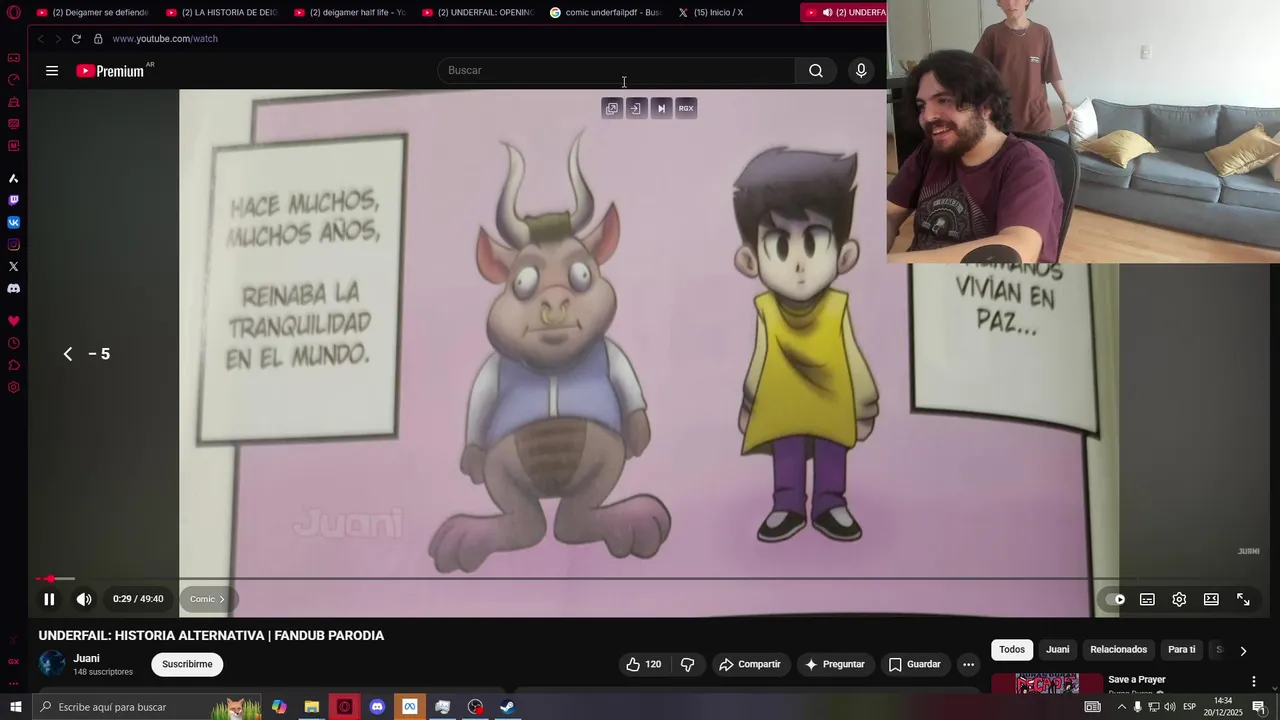Screen dimensions: 1280x720
Task: Switch to 'comic underfailpdf' Google tab
Action: [x=606, y=13]
